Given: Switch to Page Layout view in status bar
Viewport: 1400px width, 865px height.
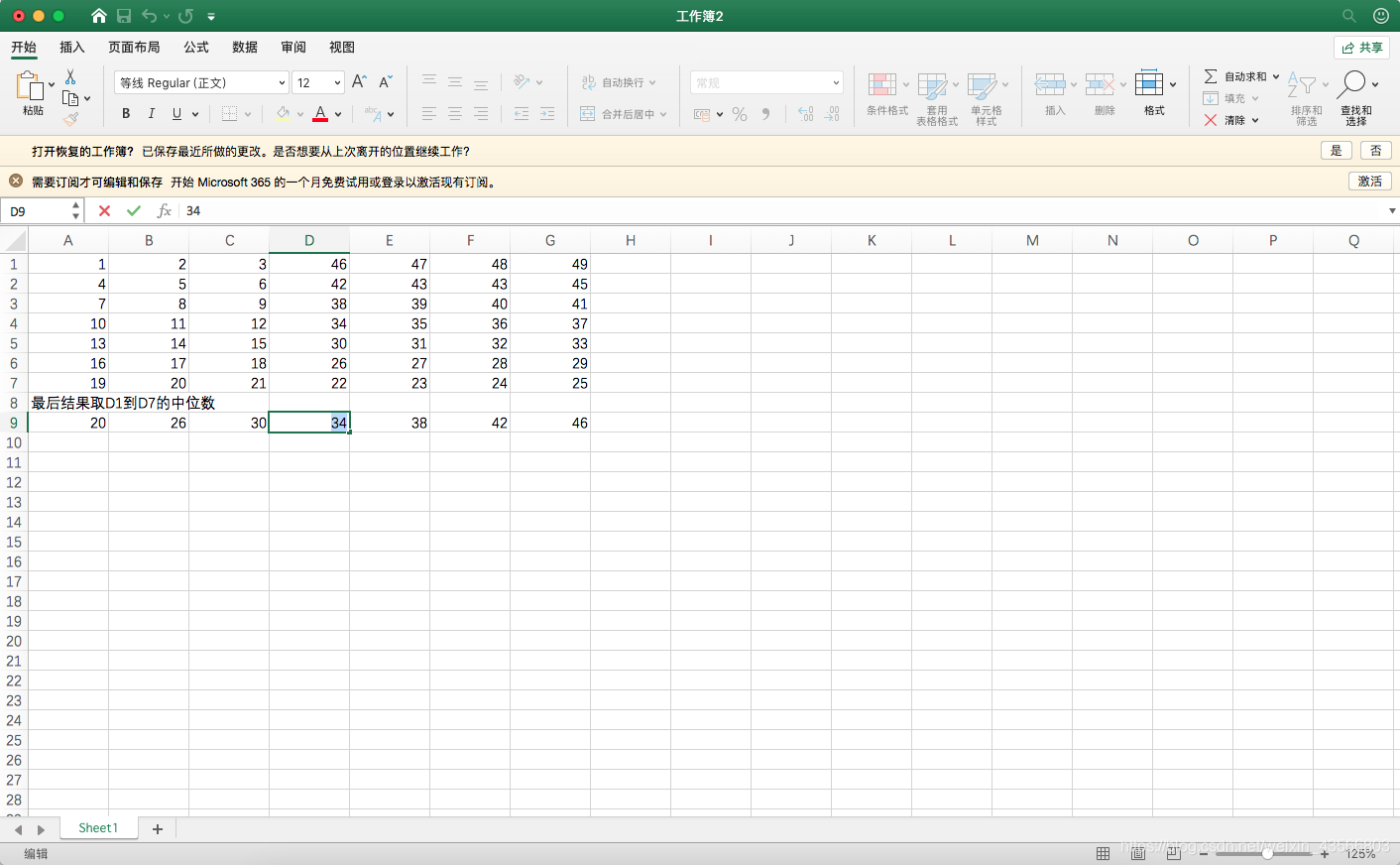Looking at the screenshot, I should tap(1138, 853).
